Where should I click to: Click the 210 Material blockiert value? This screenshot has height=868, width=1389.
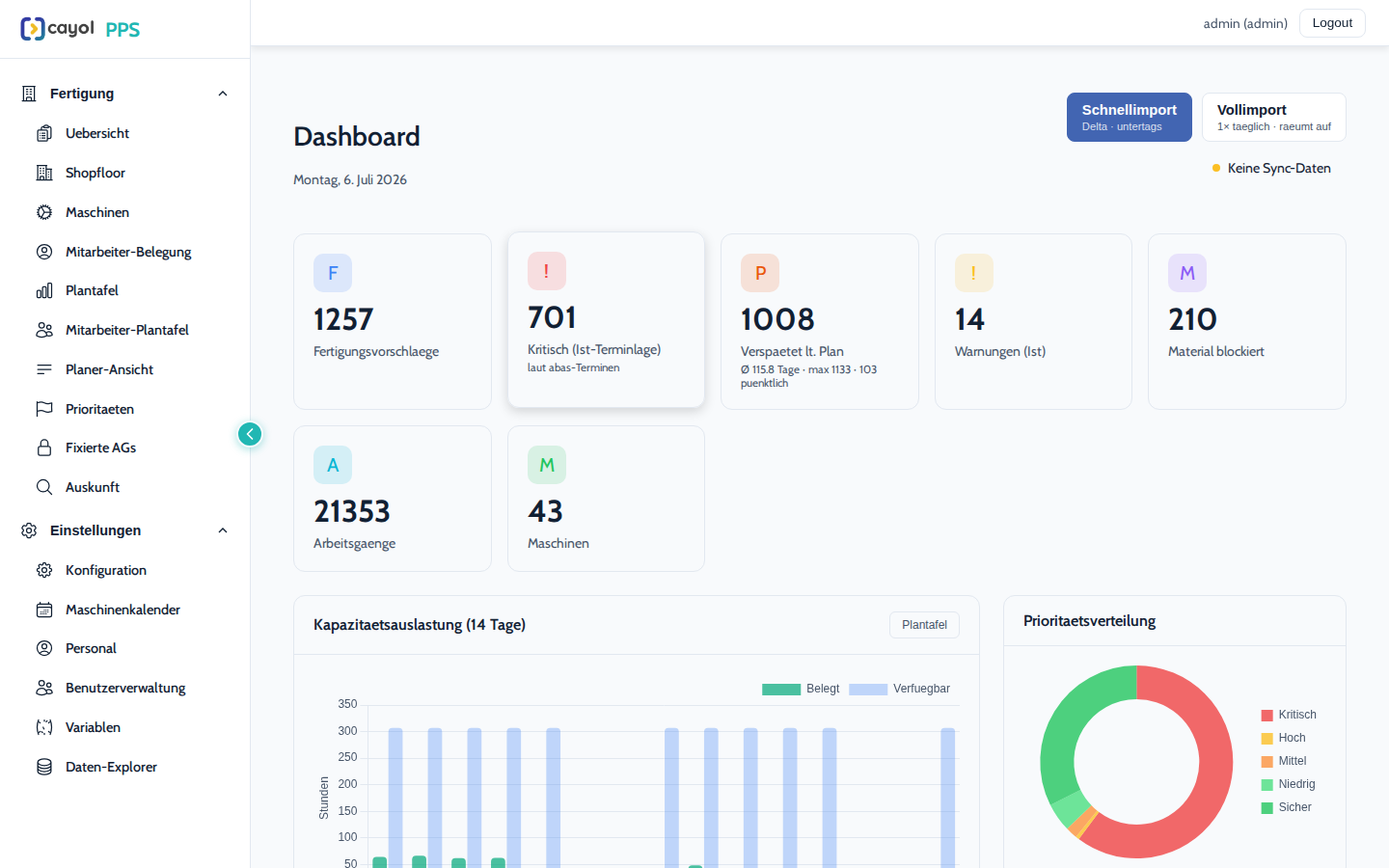pyautogui.click(x=1192, y=319)
